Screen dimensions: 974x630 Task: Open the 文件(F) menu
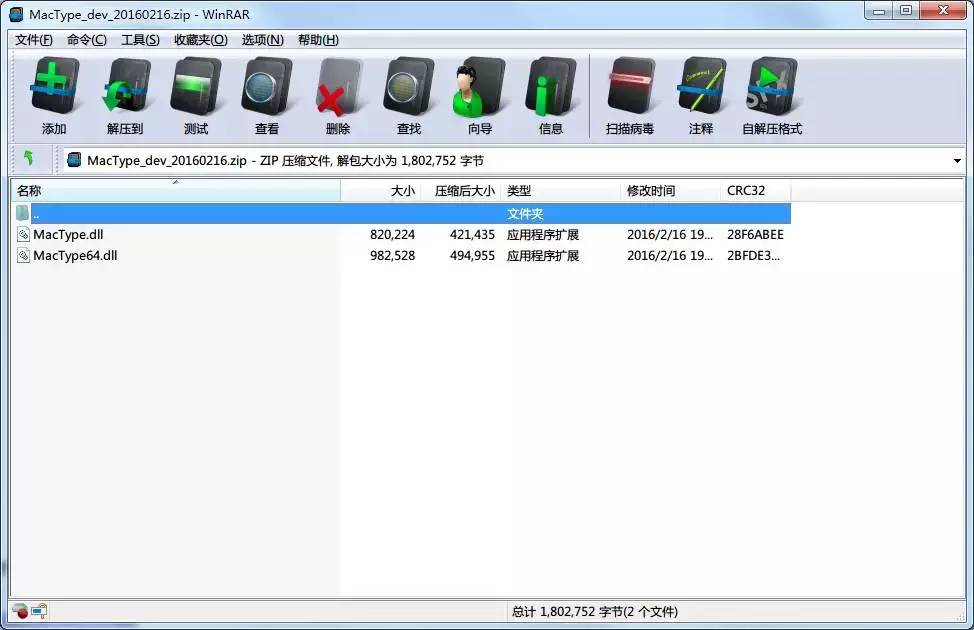point(34,40)
